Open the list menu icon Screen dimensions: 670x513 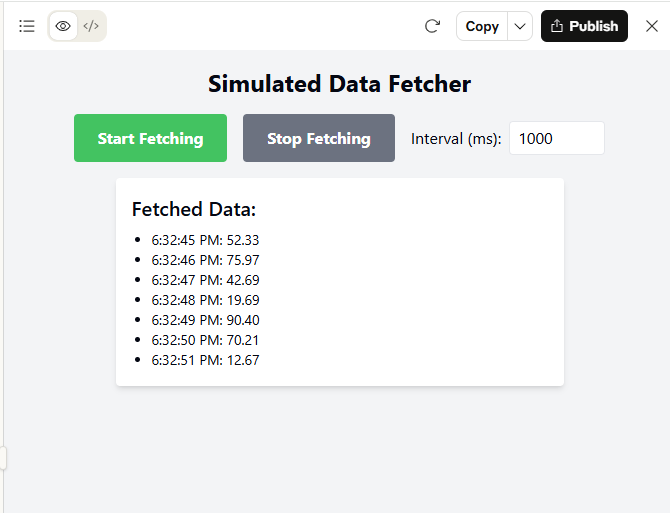pyautogui.click(x=27, y=26)
